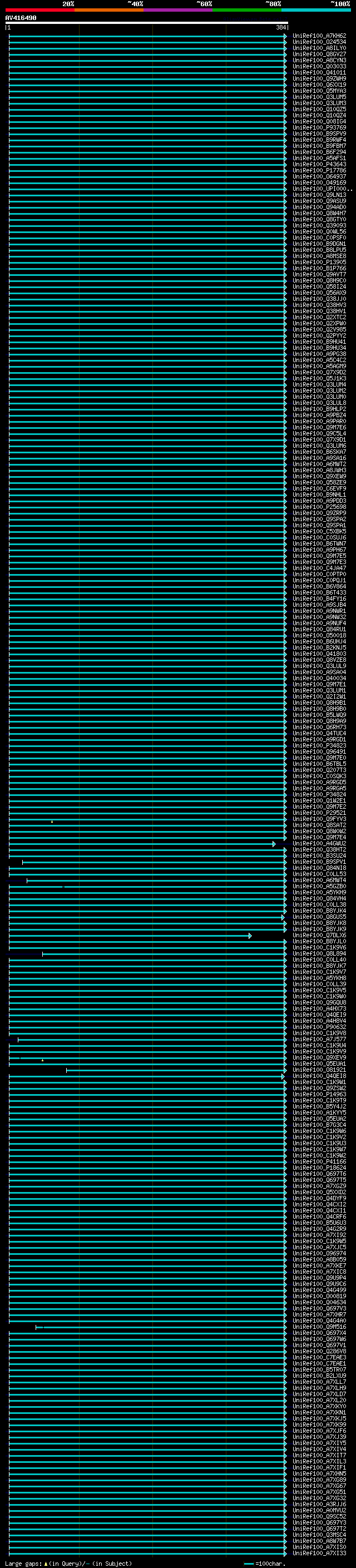Select label UniRef100_B9SPV9
This screenshot has height=1568, width=356.
pyautogui.click(x=319, y=134)
